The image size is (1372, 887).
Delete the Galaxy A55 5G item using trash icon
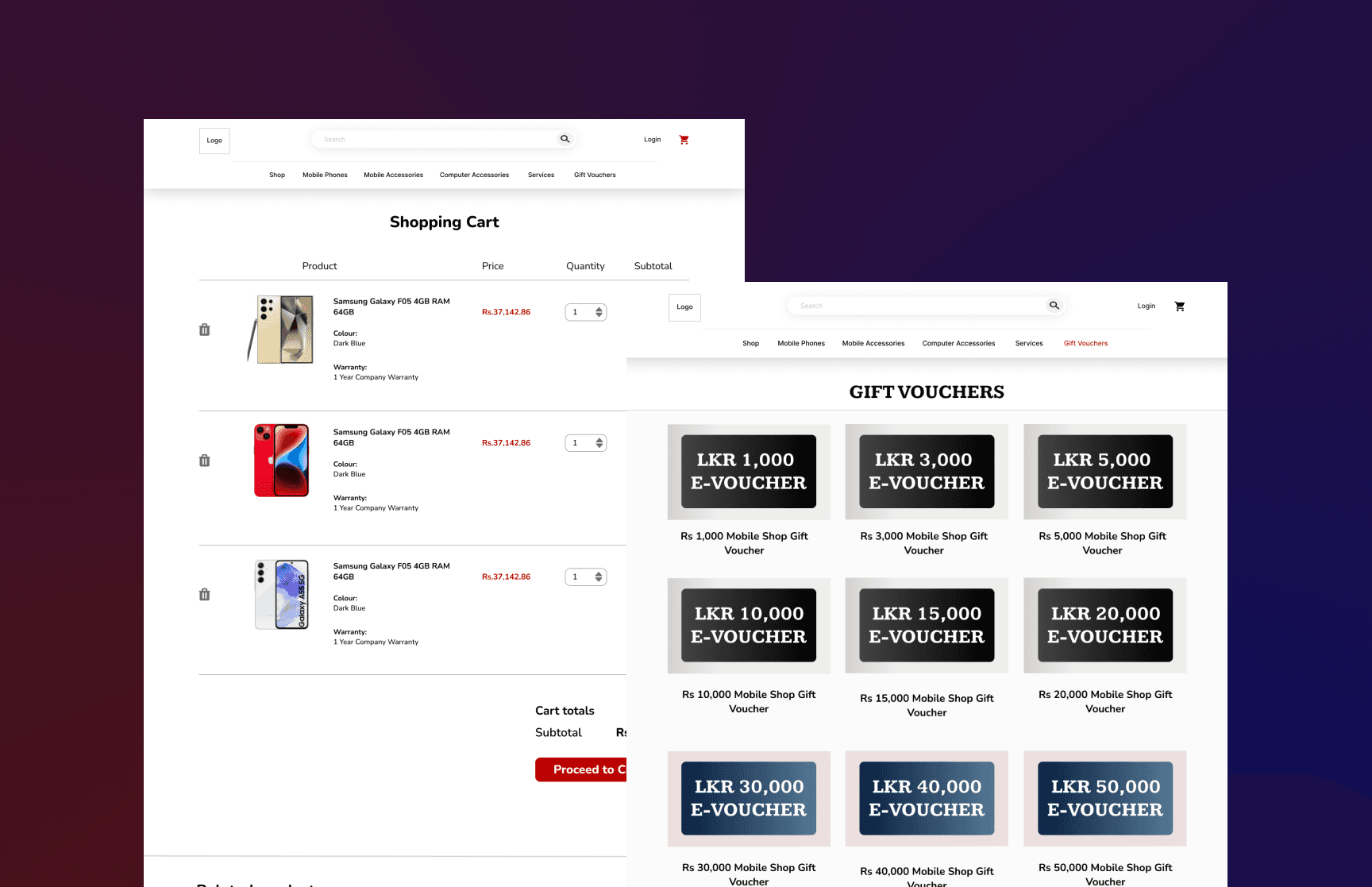(204, 595)
